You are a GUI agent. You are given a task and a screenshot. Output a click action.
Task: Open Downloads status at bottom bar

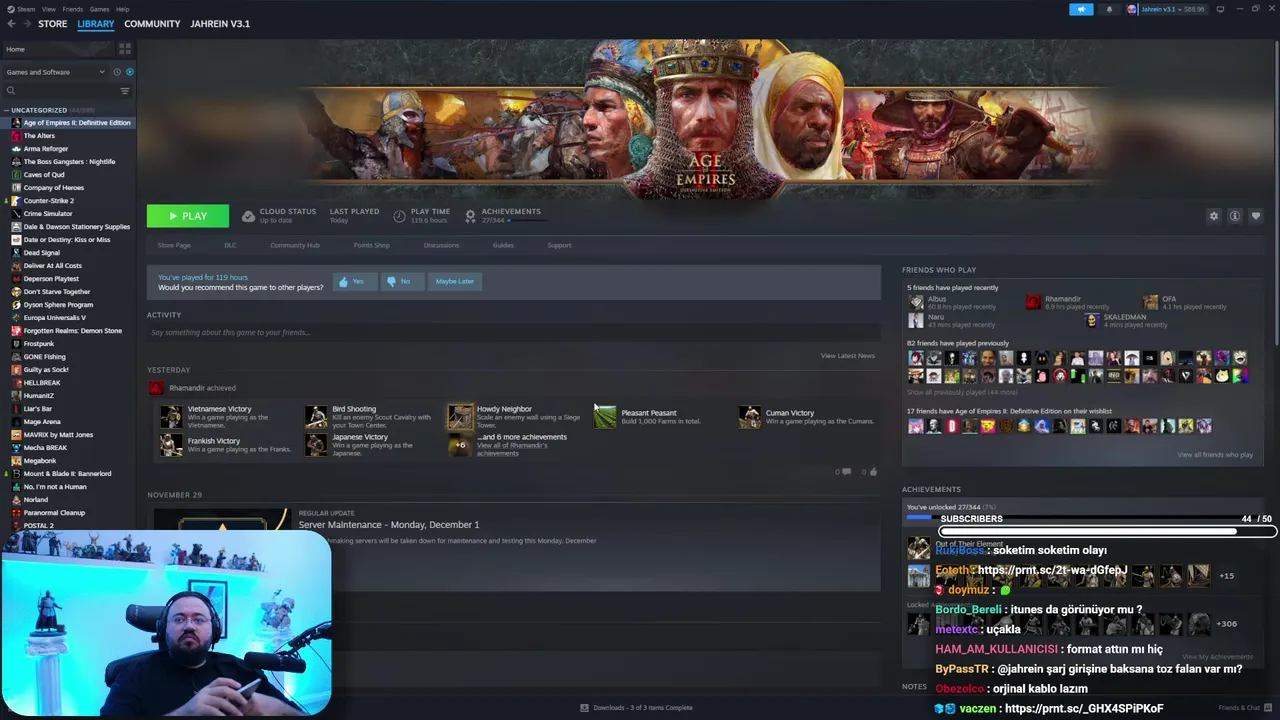coord(636,708)
